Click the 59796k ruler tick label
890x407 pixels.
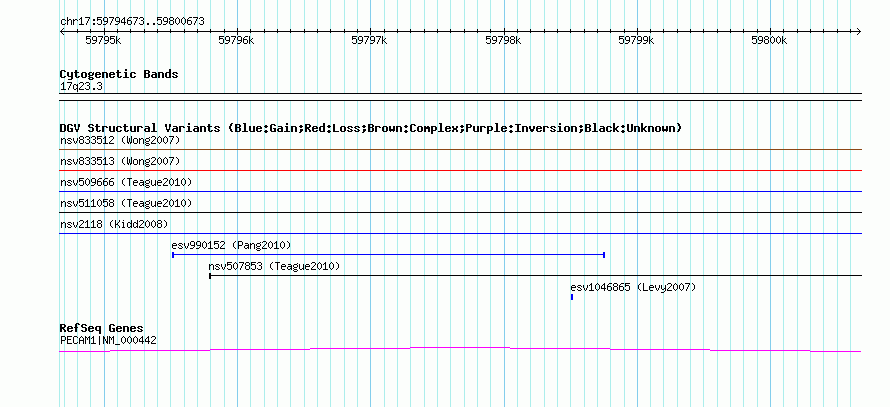coord(236,40)
